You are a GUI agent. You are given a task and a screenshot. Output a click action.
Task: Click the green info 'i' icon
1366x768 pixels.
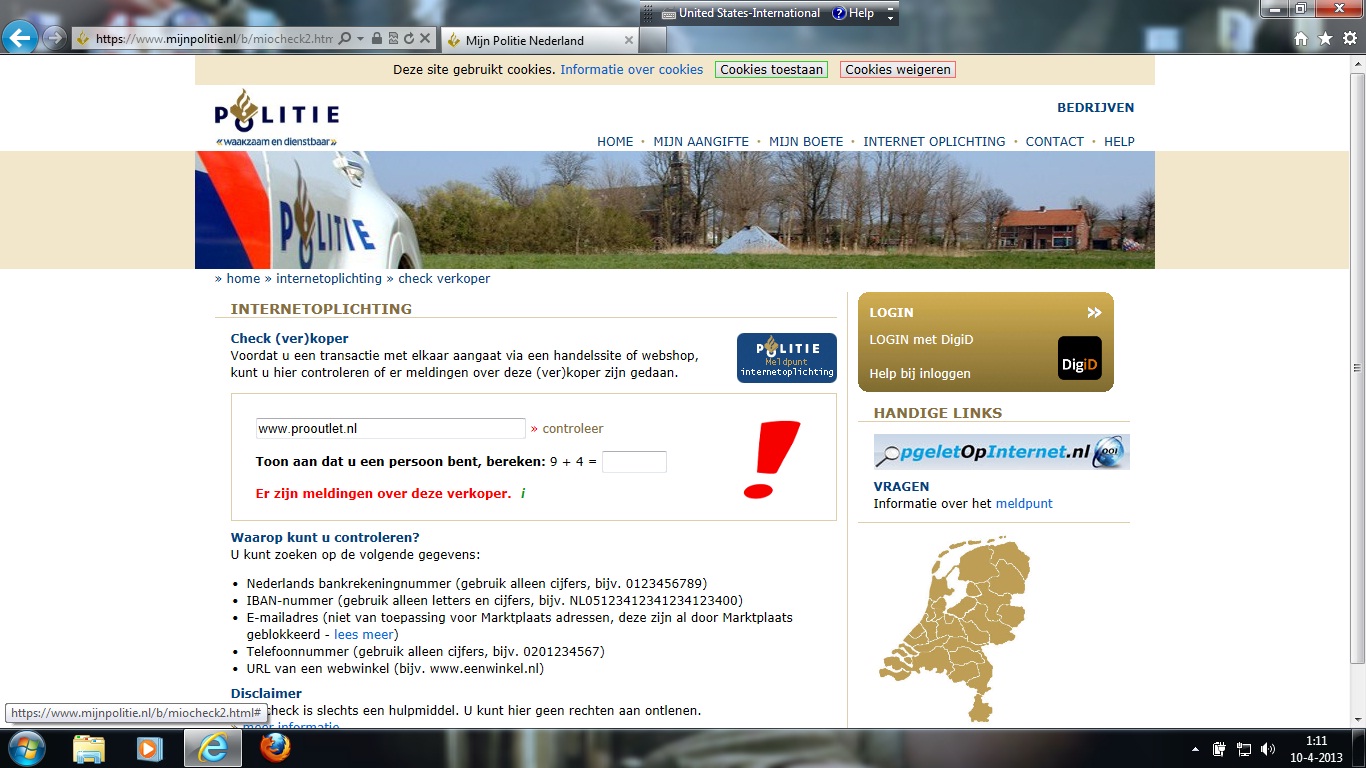pos(523,494)
